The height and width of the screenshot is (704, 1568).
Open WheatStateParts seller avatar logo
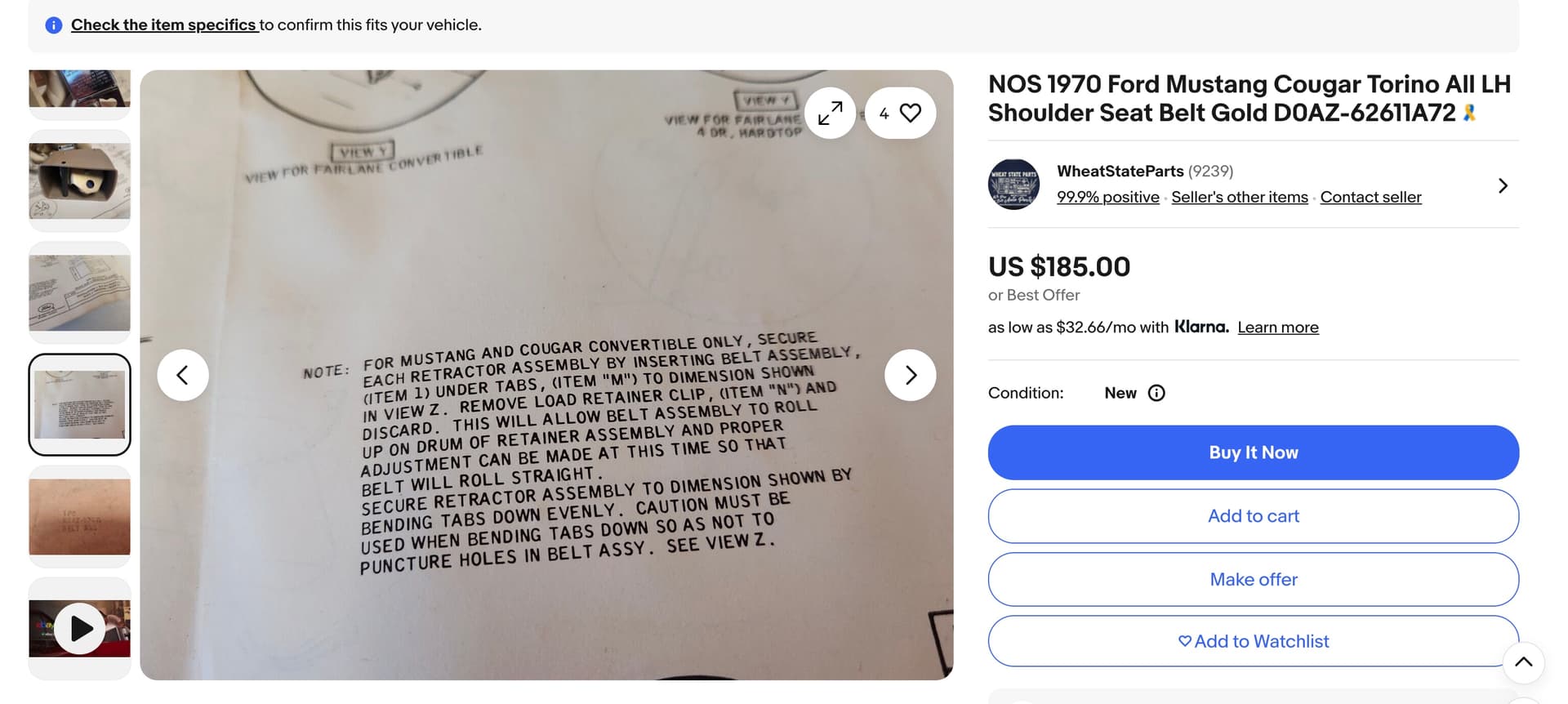point(1013,185)
